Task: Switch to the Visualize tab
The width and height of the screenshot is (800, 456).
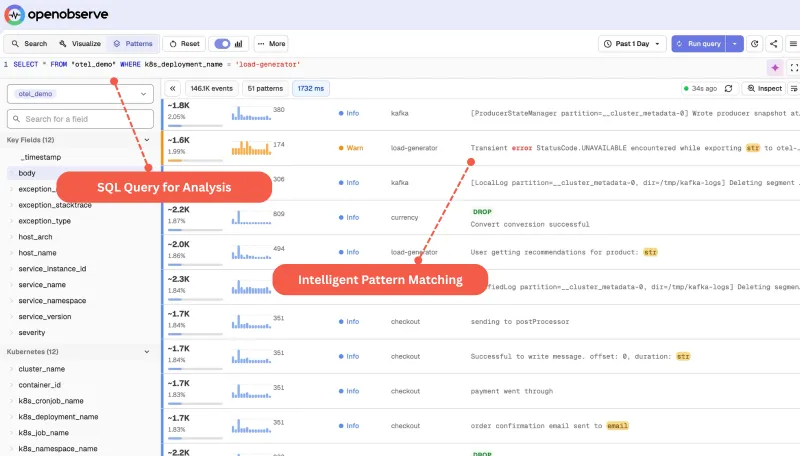Action: pyautogui.click(x=80, y=44)
